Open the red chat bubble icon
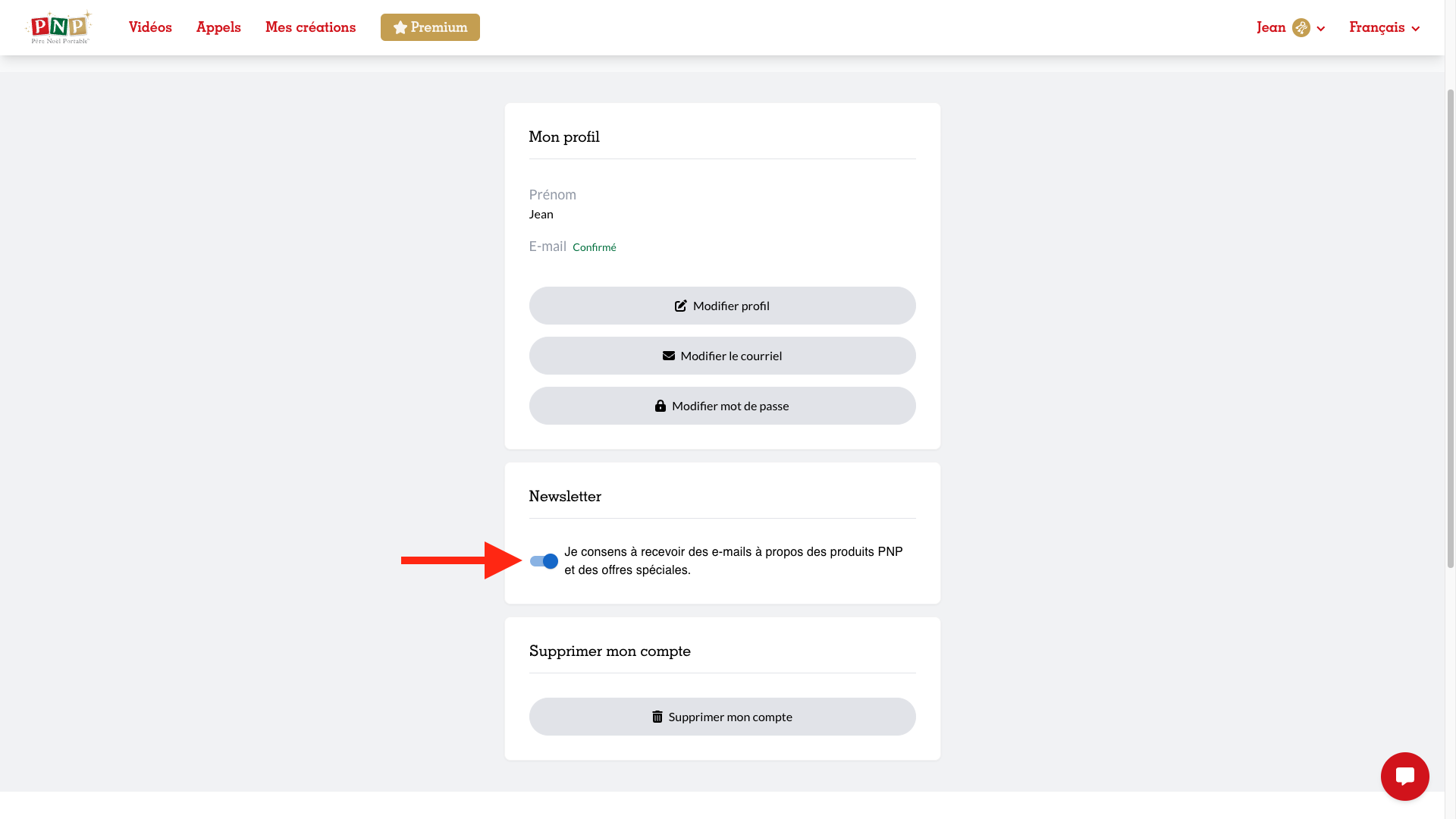The height and width of the screenshot is (819, 1456). (1404, 777)
